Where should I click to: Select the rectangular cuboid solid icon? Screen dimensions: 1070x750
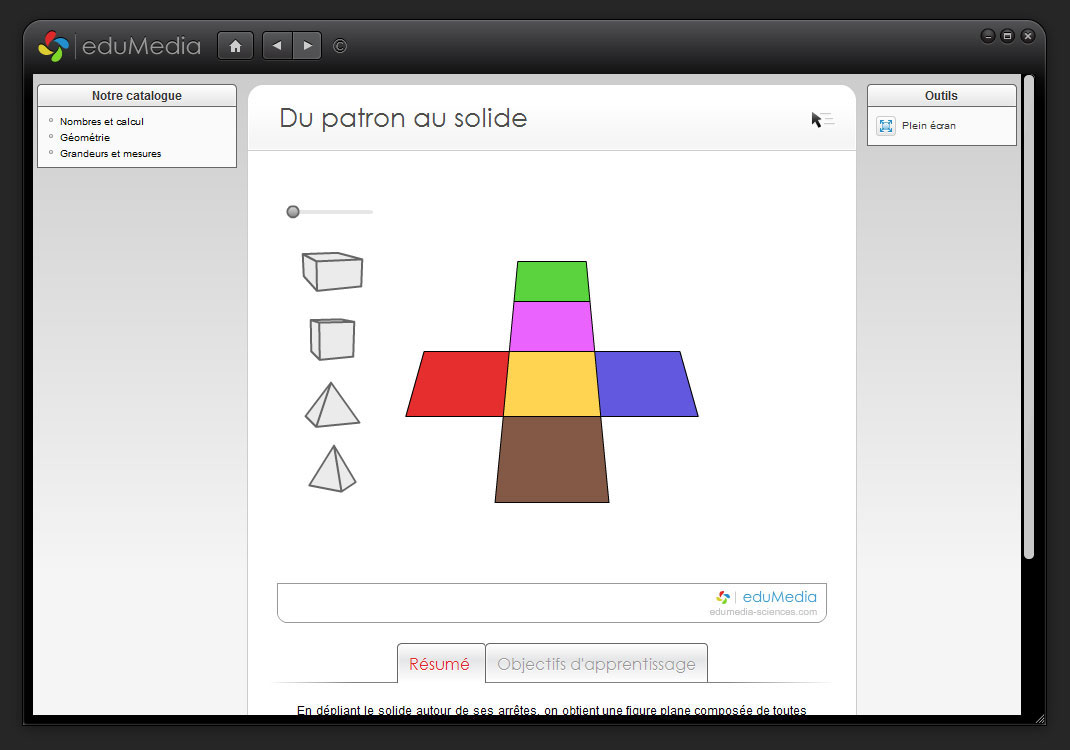click(332, 271)
